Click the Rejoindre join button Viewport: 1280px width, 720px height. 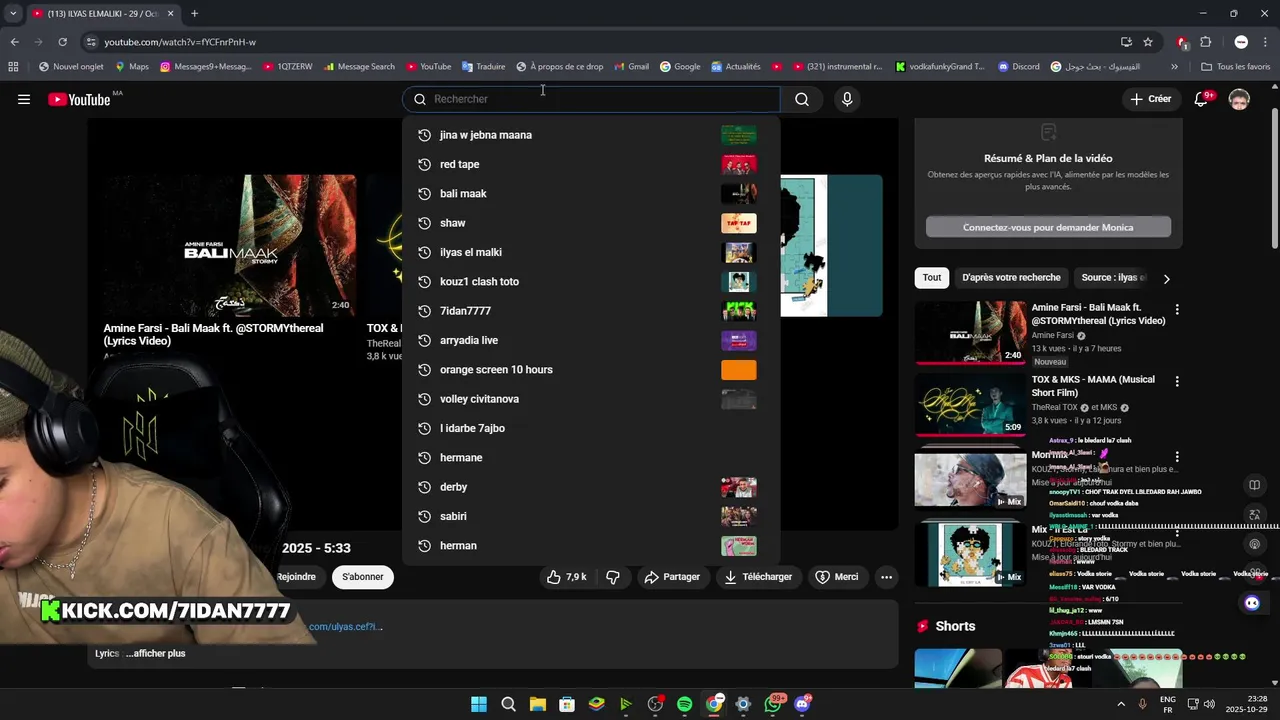[x=296, y=577]
